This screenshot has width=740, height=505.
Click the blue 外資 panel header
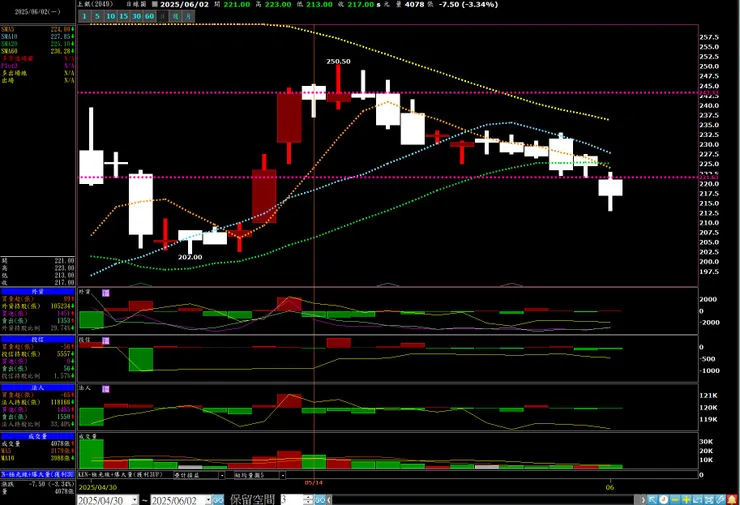(38, 292)
